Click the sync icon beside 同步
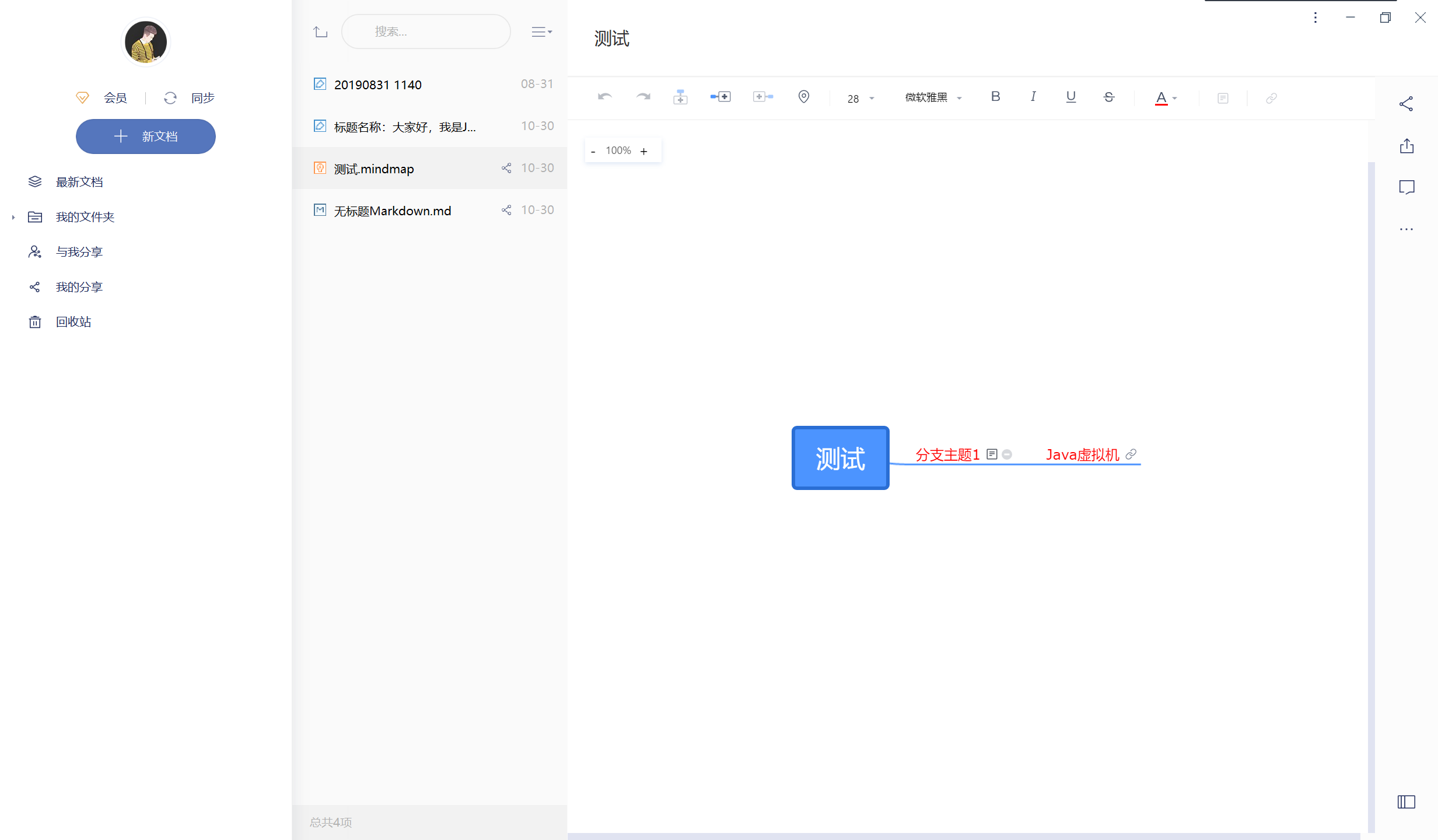 pos(170,97)
